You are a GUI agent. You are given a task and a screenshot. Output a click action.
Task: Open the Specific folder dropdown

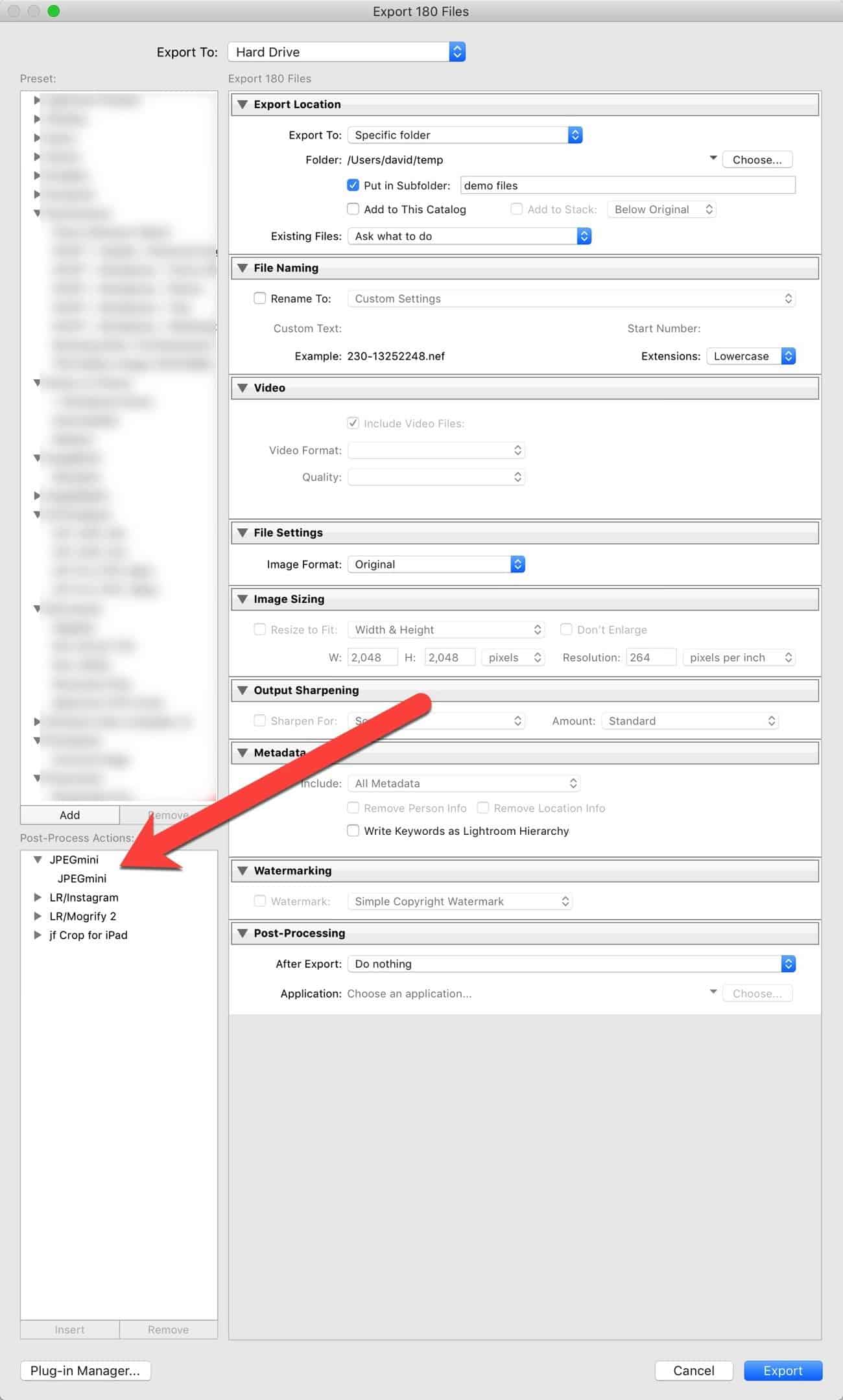click(x=465, y=135)
